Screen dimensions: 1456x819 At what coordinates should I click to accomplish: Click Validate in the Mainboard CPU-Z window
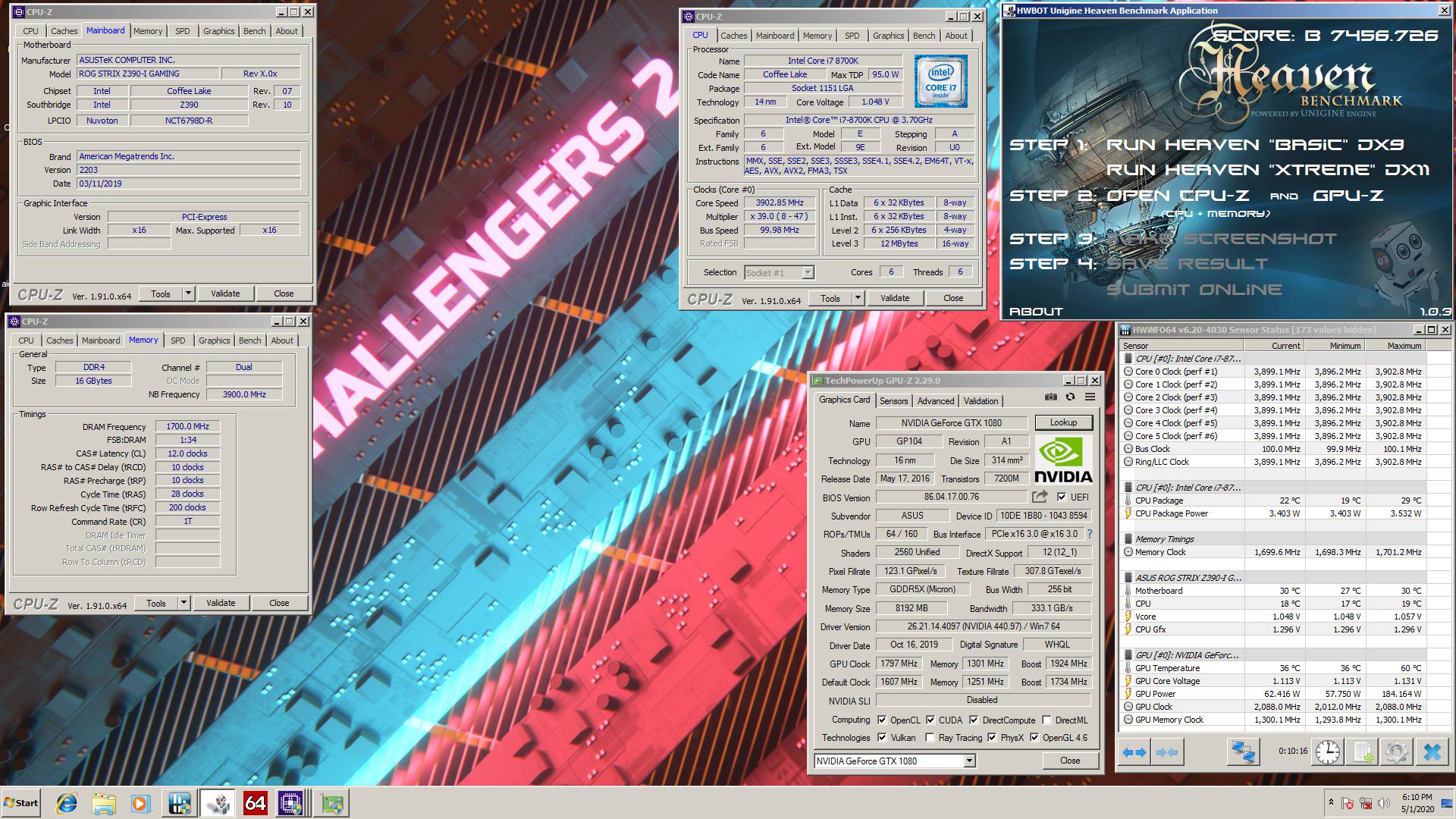point(225,293)
